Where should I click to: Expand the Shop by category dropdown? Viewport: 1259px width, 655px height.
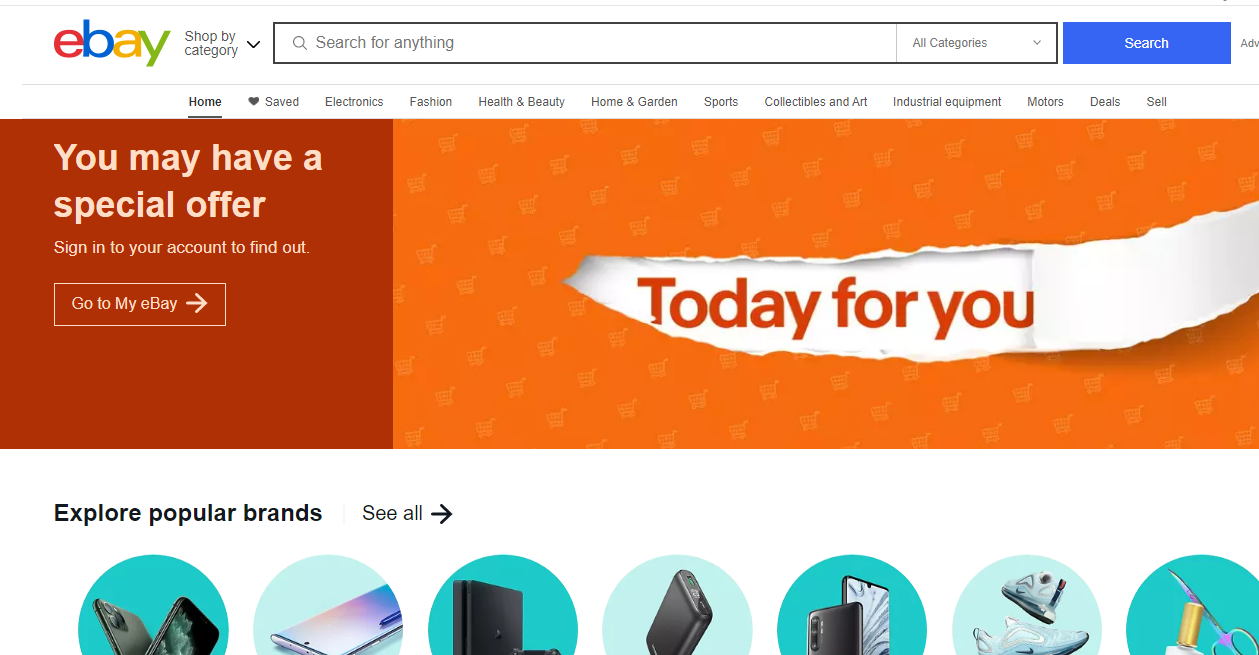point(222,43)
